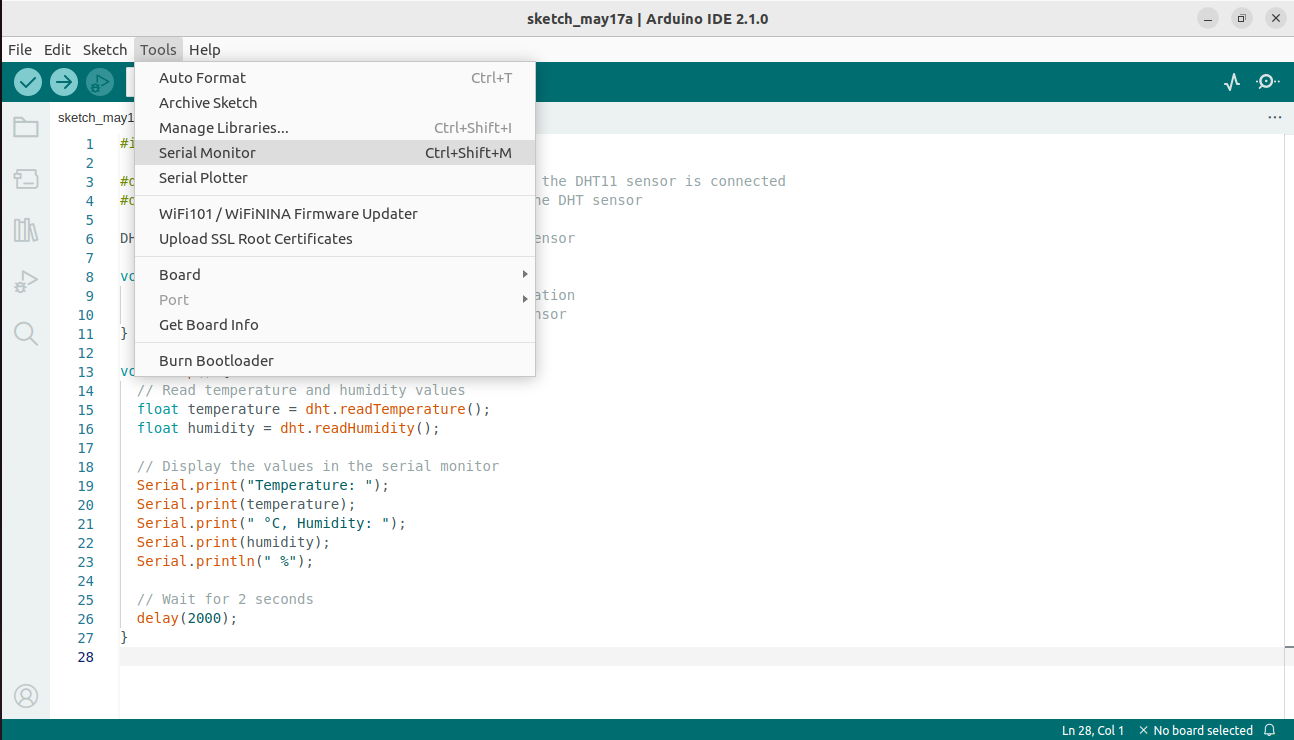Choose Auto Format from Tools menu
The height and width of the screenshot is (740, 1294).
point(335,78)
